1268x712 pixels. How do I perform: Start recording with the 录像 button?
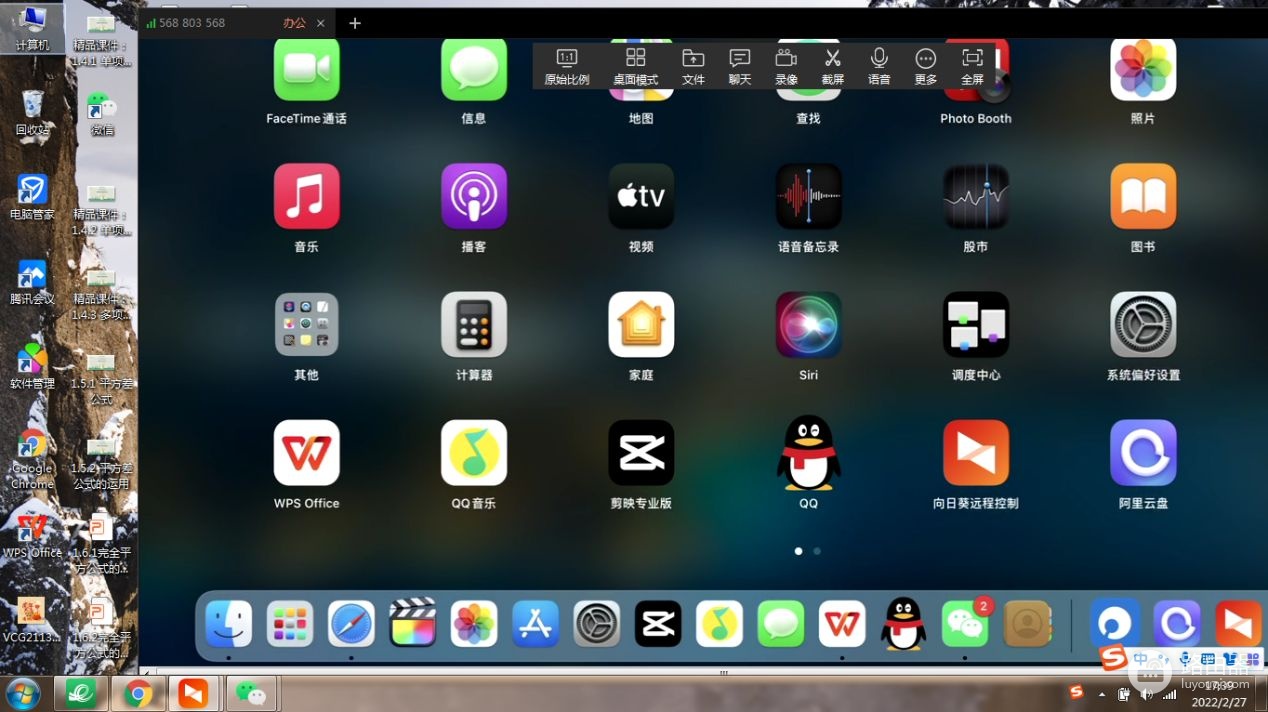coord(786,67)
